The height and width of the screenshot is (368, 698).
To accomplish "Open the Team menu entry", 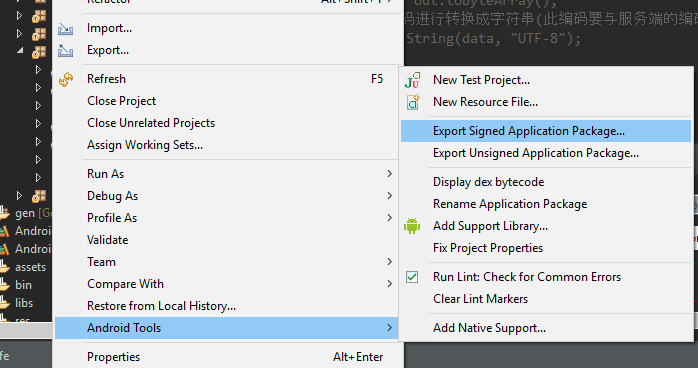I will pyautogui.click(x=101, y=262).
